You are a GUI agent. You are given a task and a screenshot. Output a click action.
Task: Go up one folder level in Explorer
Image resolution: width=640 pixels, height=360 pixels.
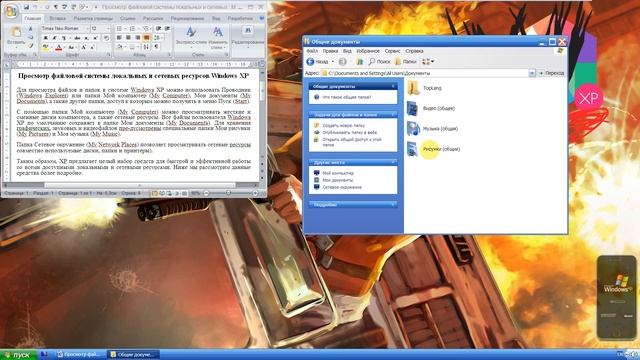click(360, 62)
